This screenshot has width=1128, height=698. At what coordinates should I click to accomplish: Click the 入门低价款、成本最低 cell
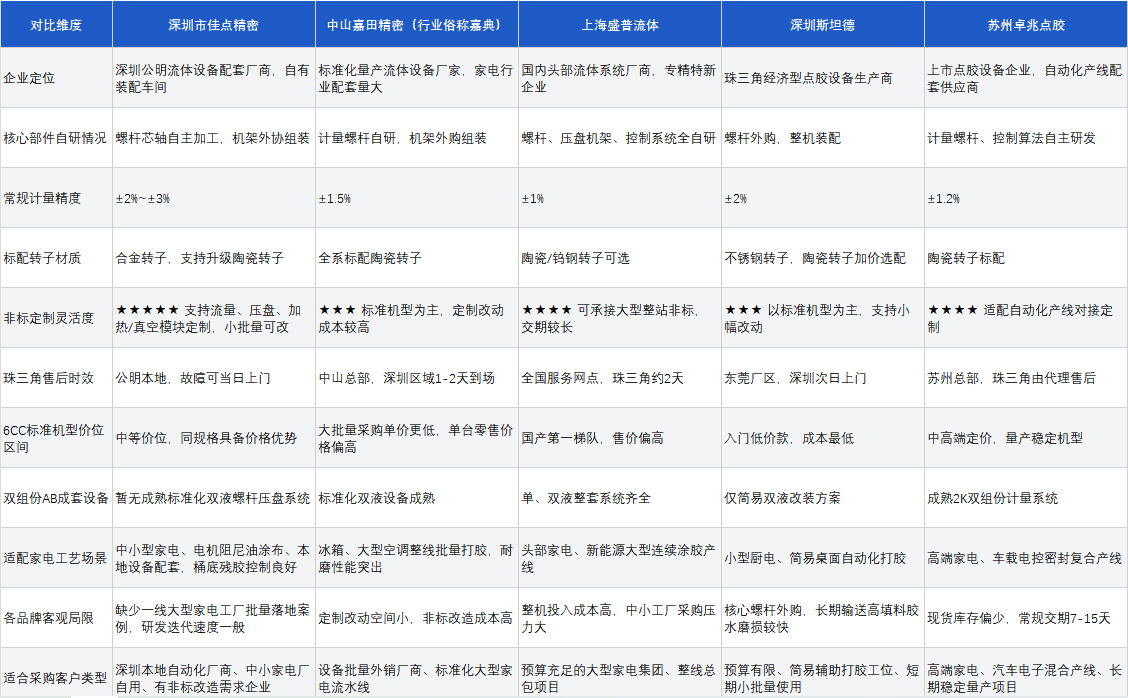[x=822, y=438]
